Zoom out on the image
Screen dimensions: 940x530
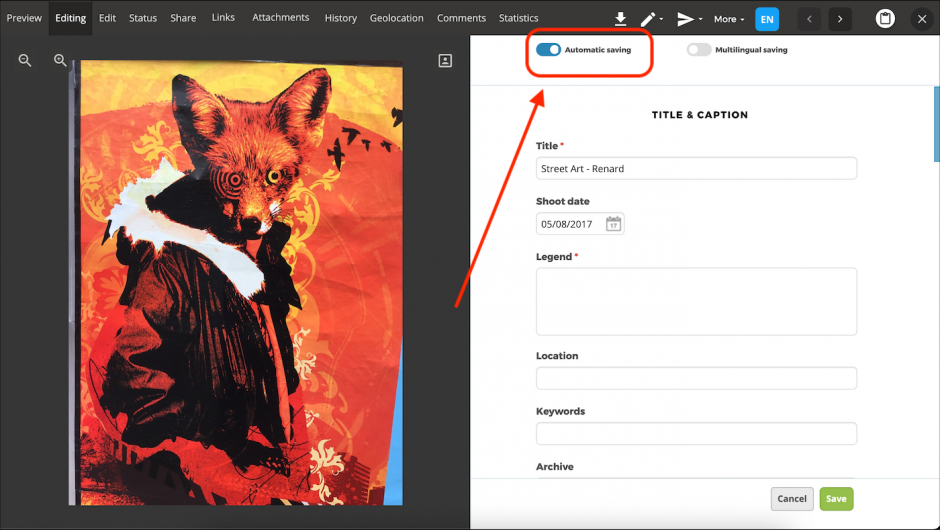pyautogui.click(x=25, y=60)
